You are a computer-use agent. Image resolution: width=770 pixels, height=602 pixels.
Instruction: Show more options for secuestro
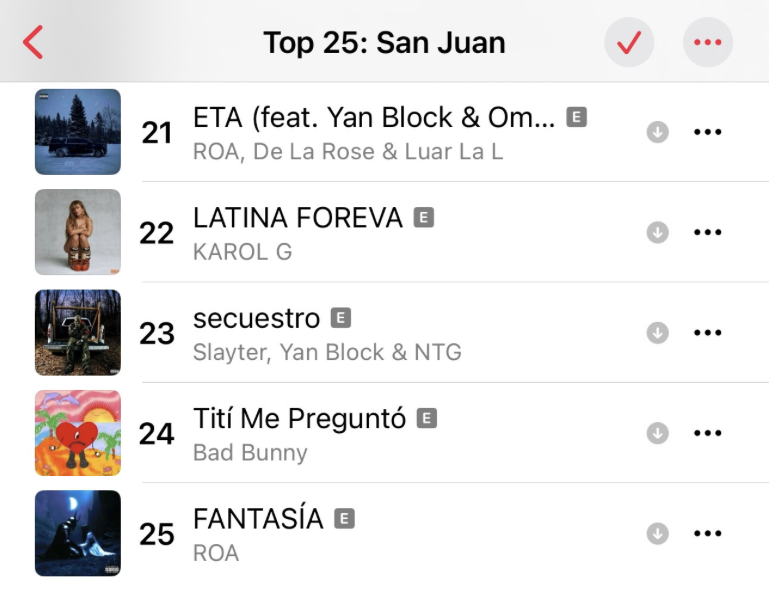708,332
